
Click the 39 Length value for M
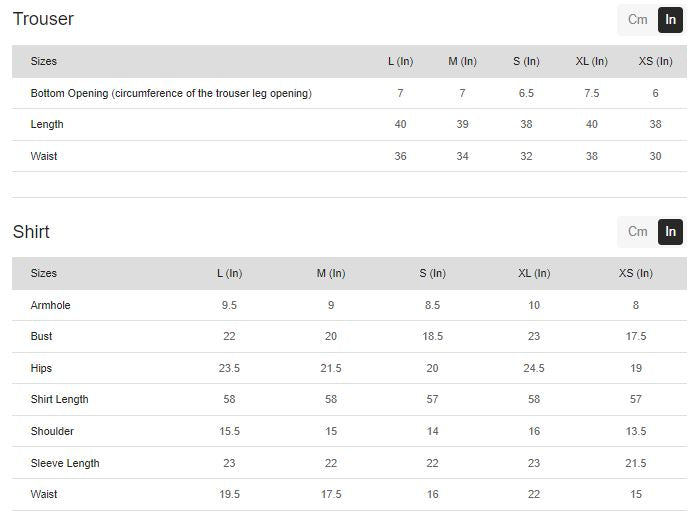pyautogui.click(x=462, y=124)
